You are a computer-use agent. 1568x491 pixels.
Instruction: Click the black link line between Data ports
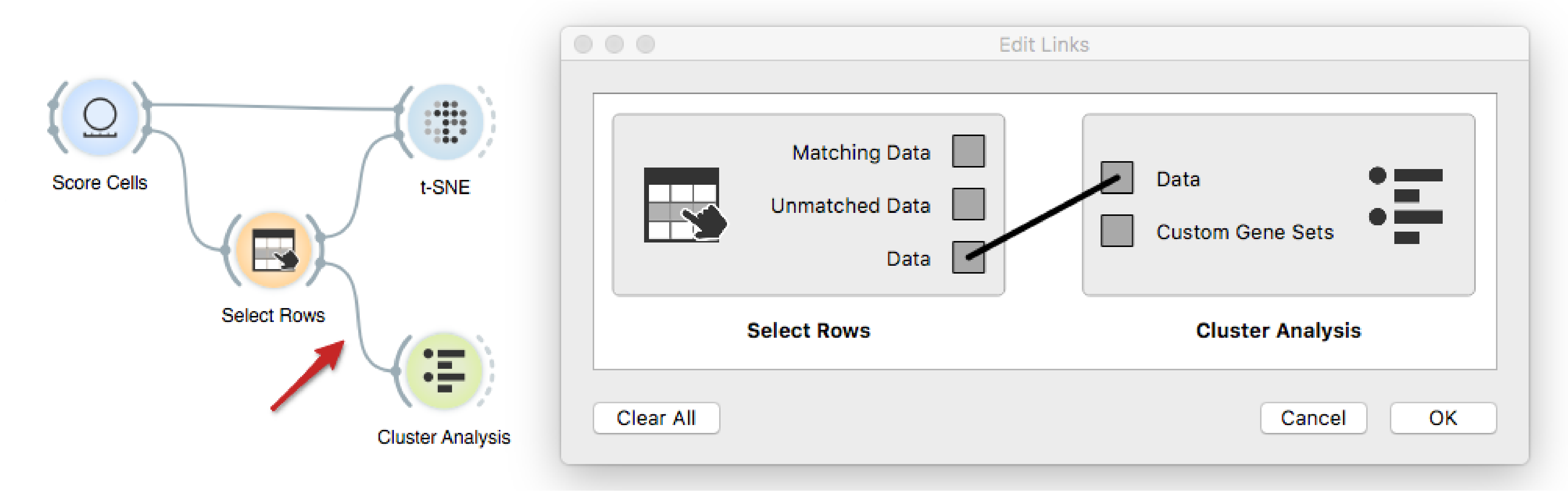(x=1042, y=217)
